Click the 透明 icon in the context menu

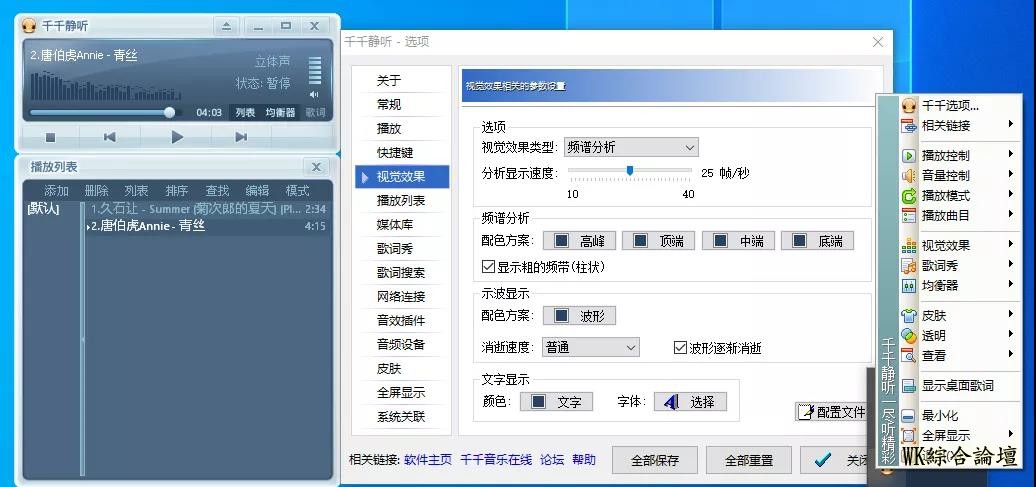(909, 336)
